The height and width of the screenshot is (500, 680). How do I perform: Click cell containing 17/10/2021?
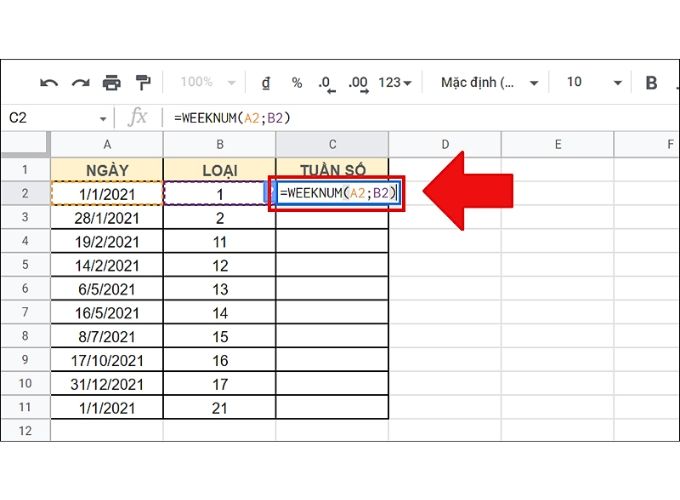(x=107, y=360)
